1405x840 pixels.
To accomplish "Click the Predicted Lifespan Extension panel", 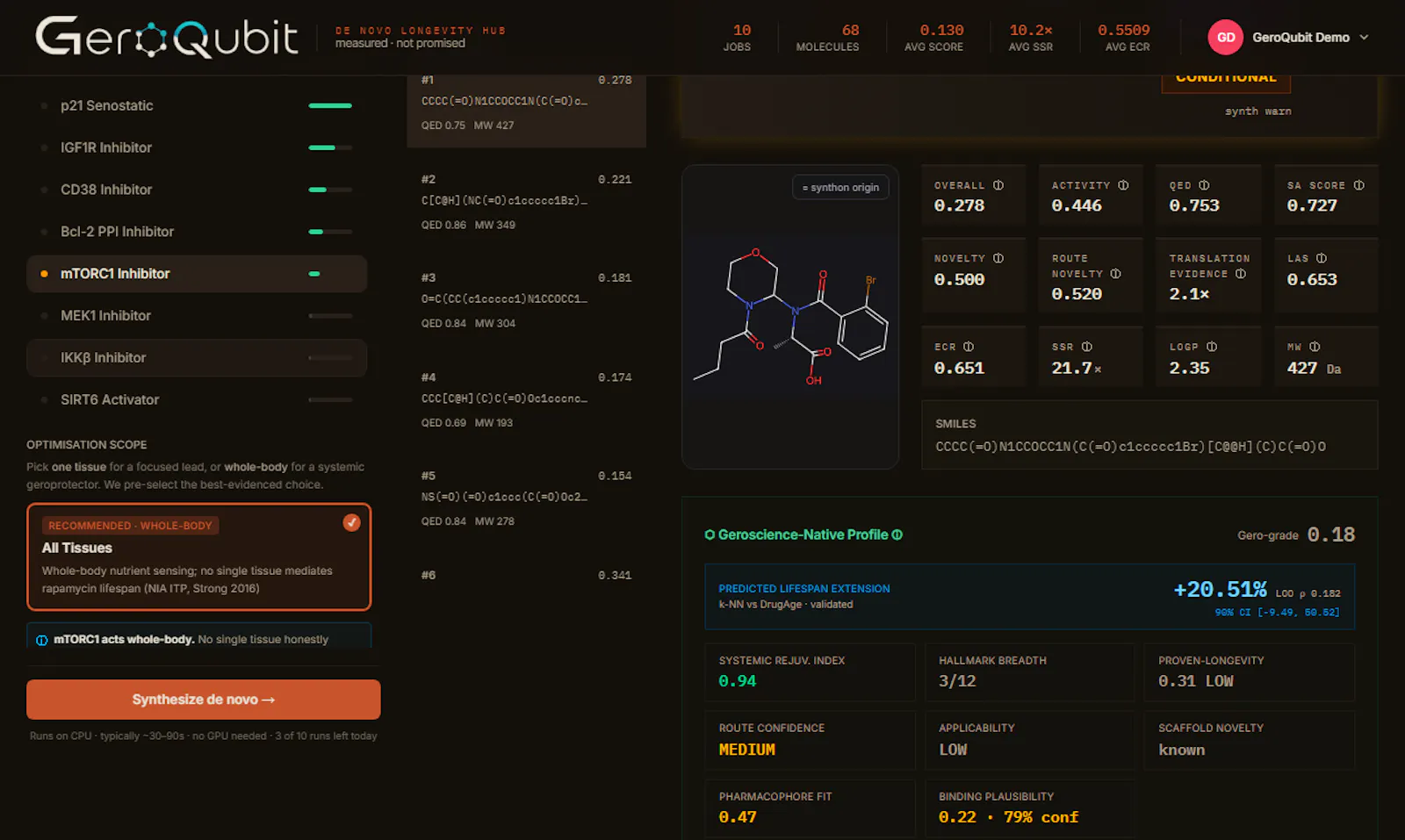I will point(1030,597).
